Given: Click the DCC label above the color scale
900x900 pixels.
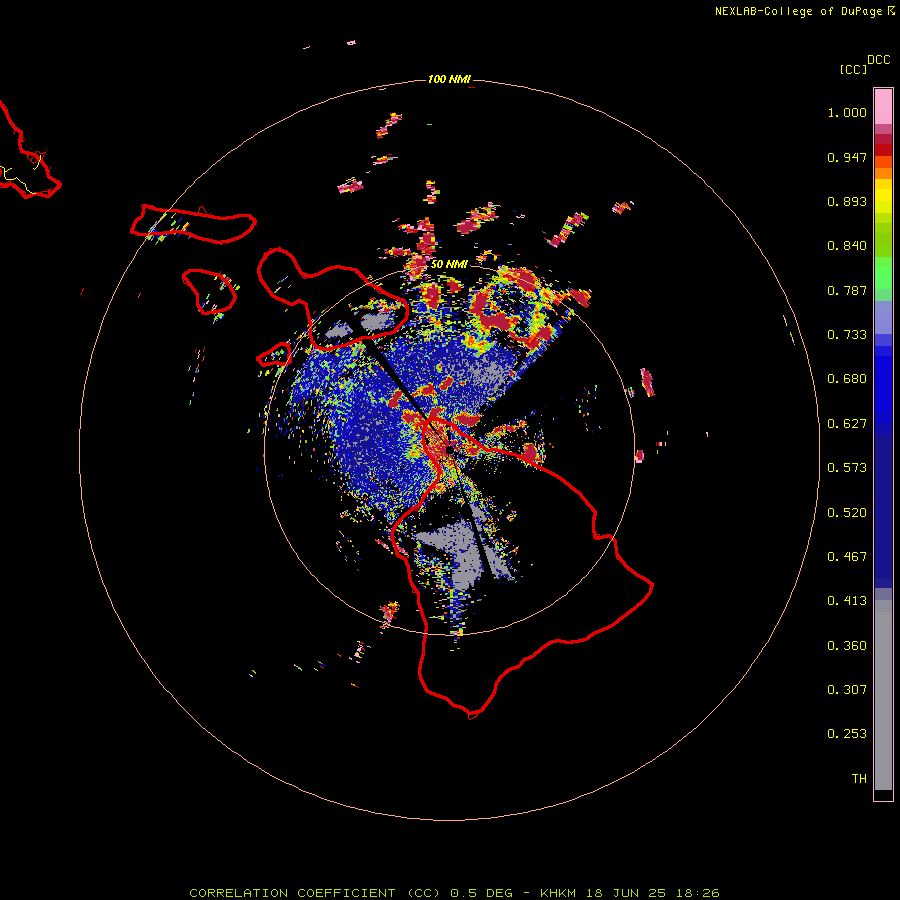Looking at the screenshot, I should (878, 60).
